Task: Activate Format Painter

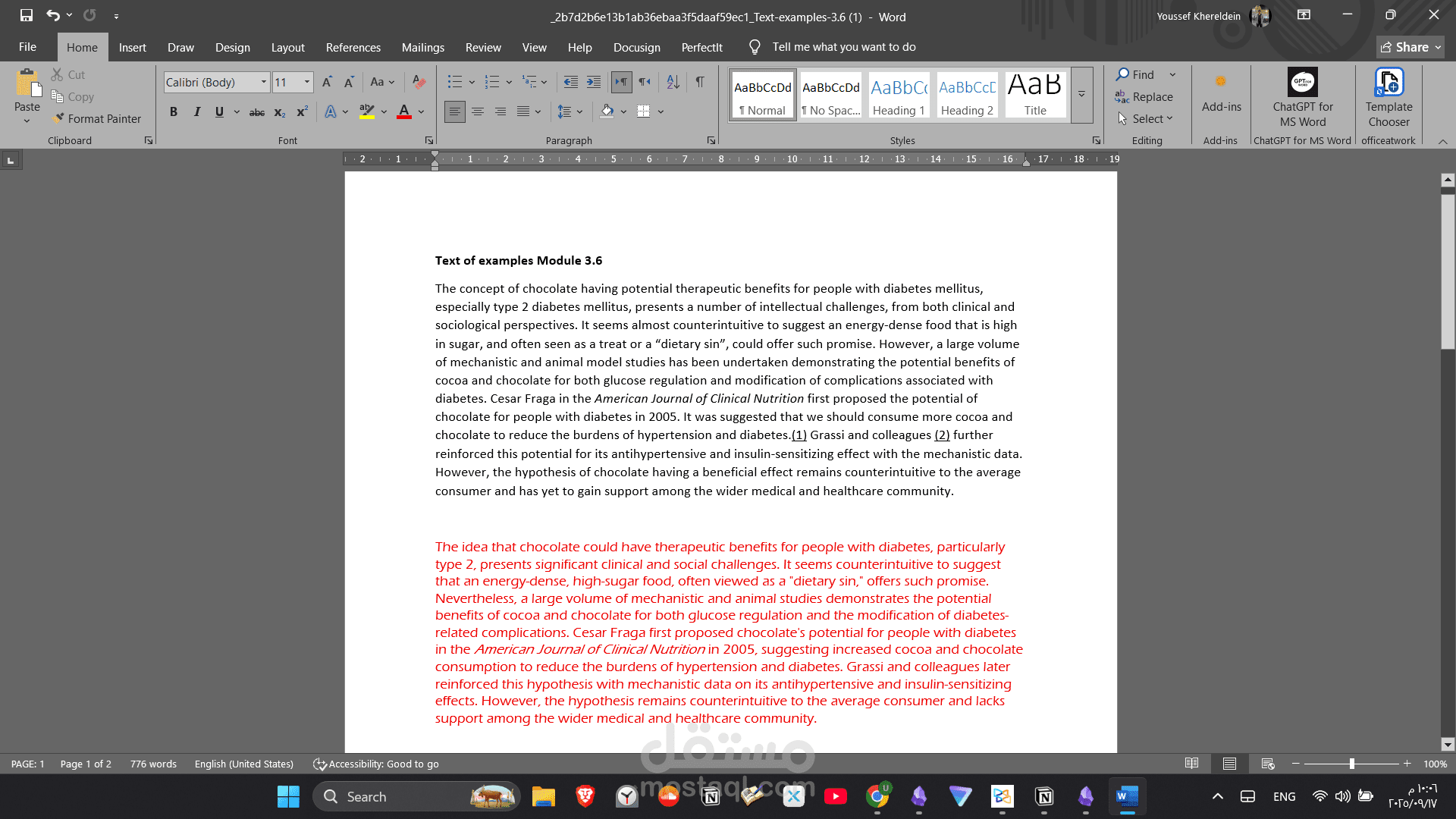Action: (x=96, y=118)
